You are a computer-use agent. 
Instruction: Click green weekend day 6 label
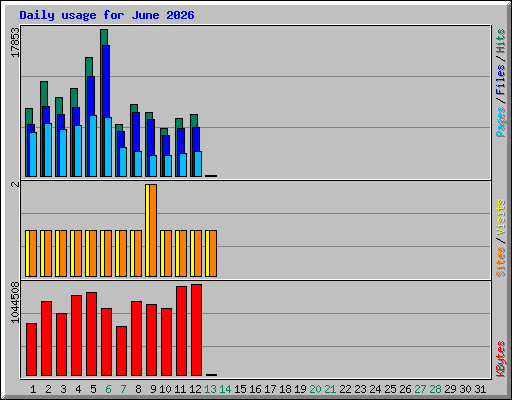pos(108,389)
